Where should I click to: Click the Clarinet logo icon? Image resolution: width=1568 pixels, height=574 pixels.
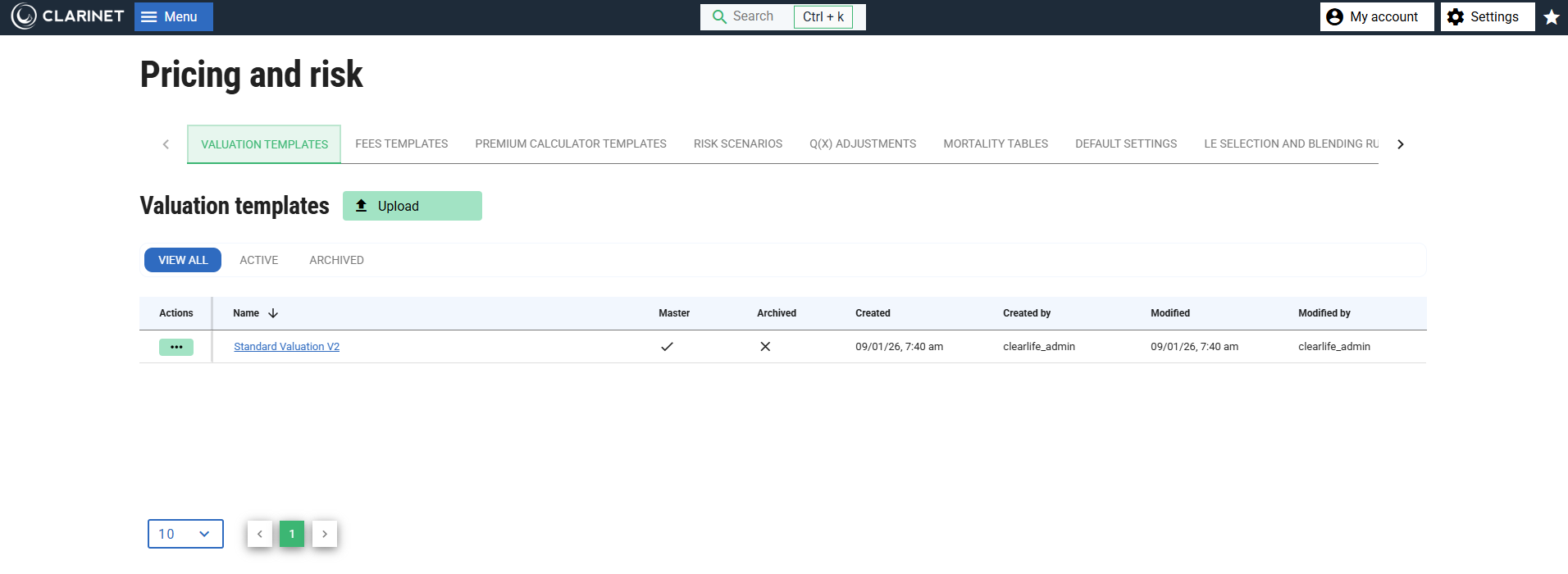[x=24, y=16]
